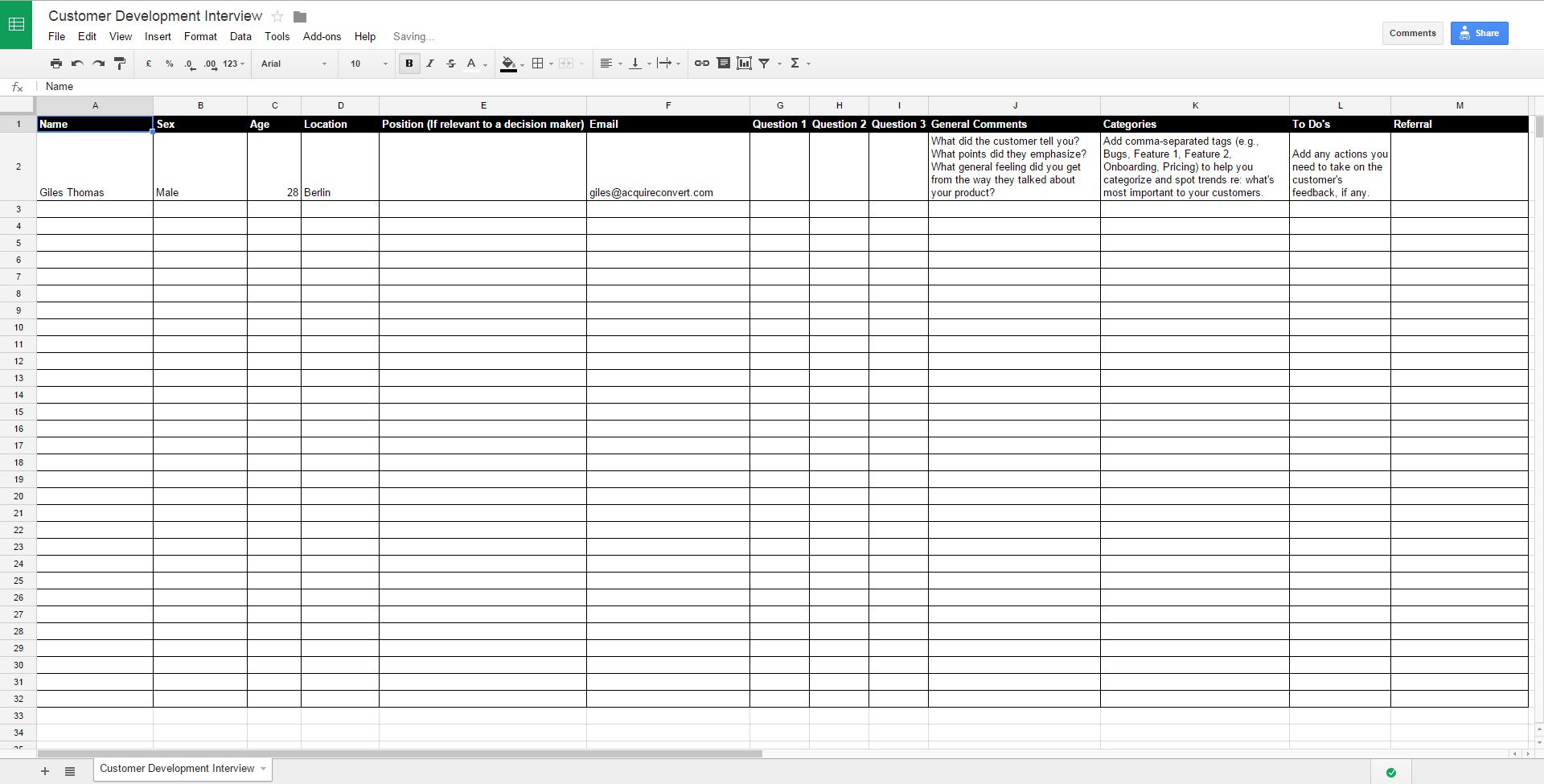Click the Comments button

[1412, 33]
